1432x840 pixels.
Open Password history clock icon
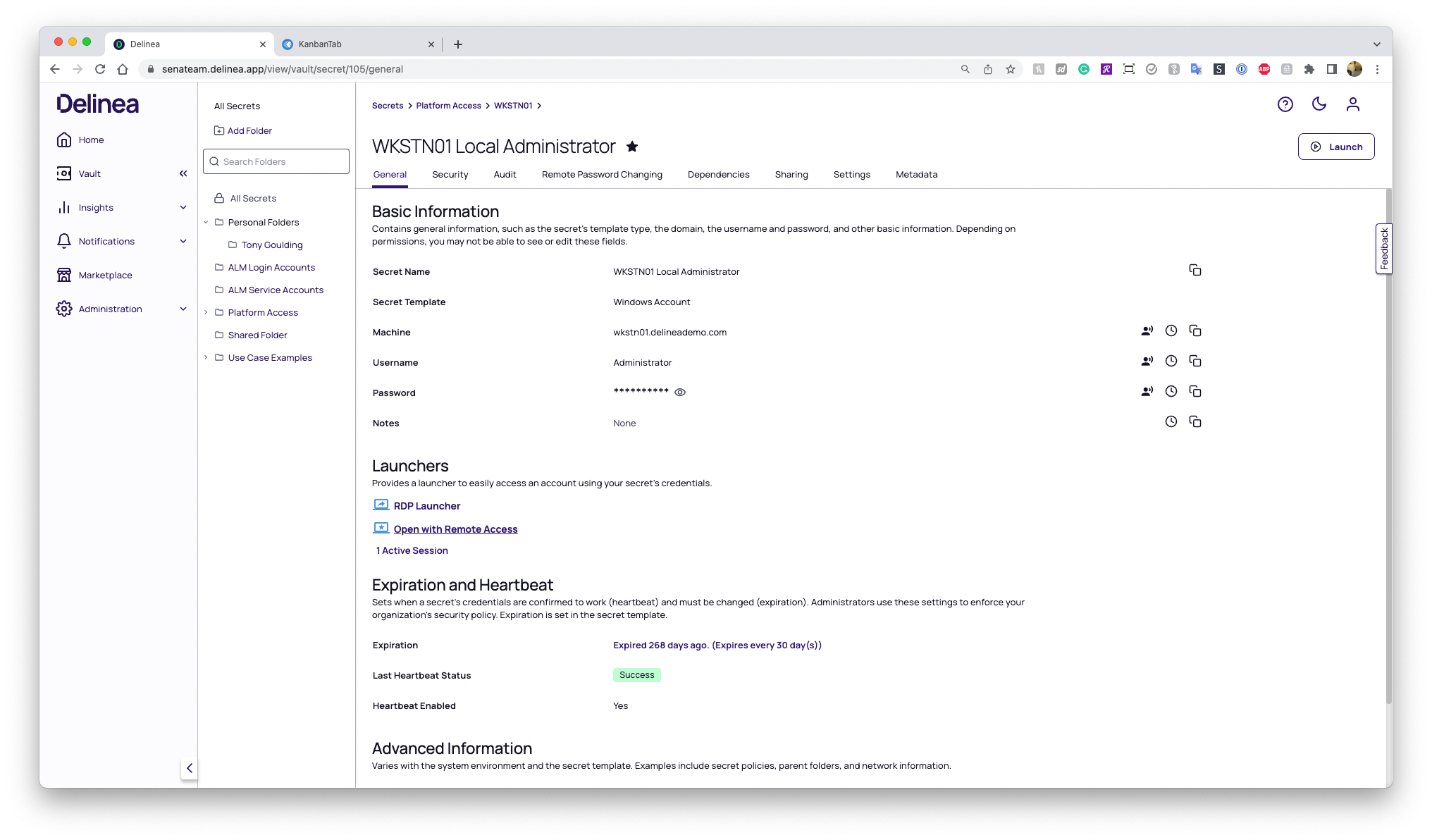point(1171,392)
